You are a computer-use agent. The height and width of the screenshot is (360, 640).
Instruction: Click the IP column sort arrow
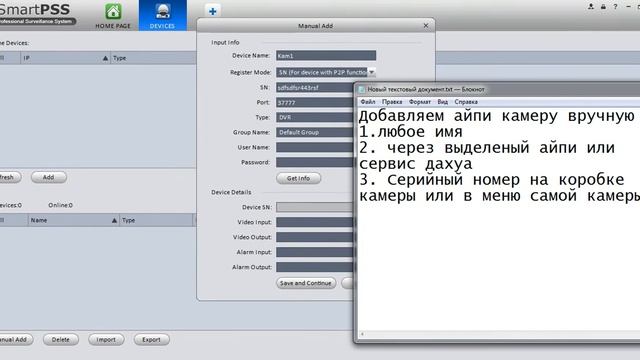click(x=105, y=58)
